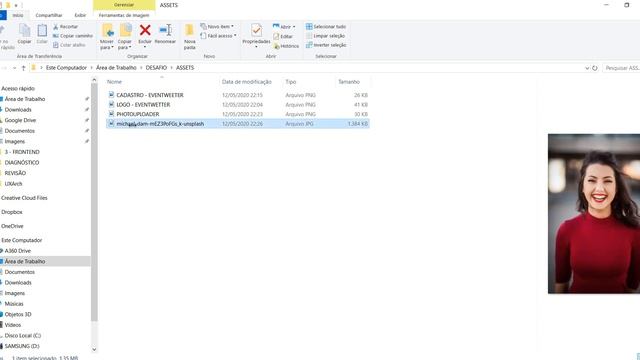
Task: Click the Histórico command
Action: pos(286,46)
